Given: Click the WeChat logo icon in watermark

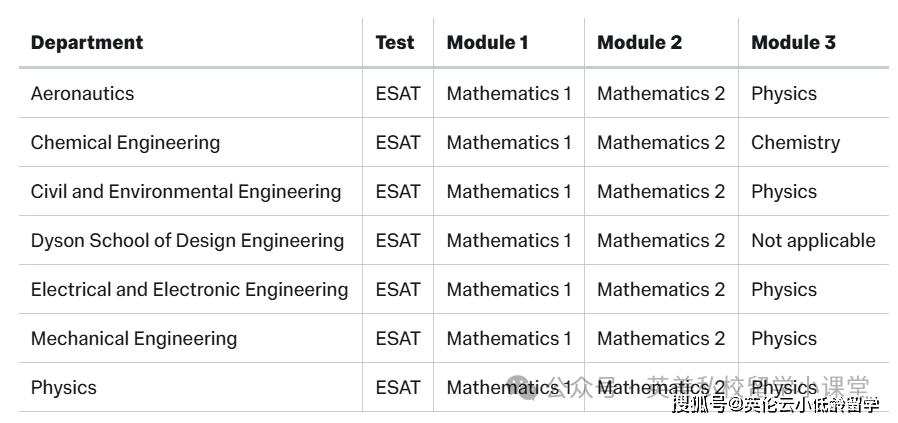Looking at the screenshot, I should (x=521, y=387).
